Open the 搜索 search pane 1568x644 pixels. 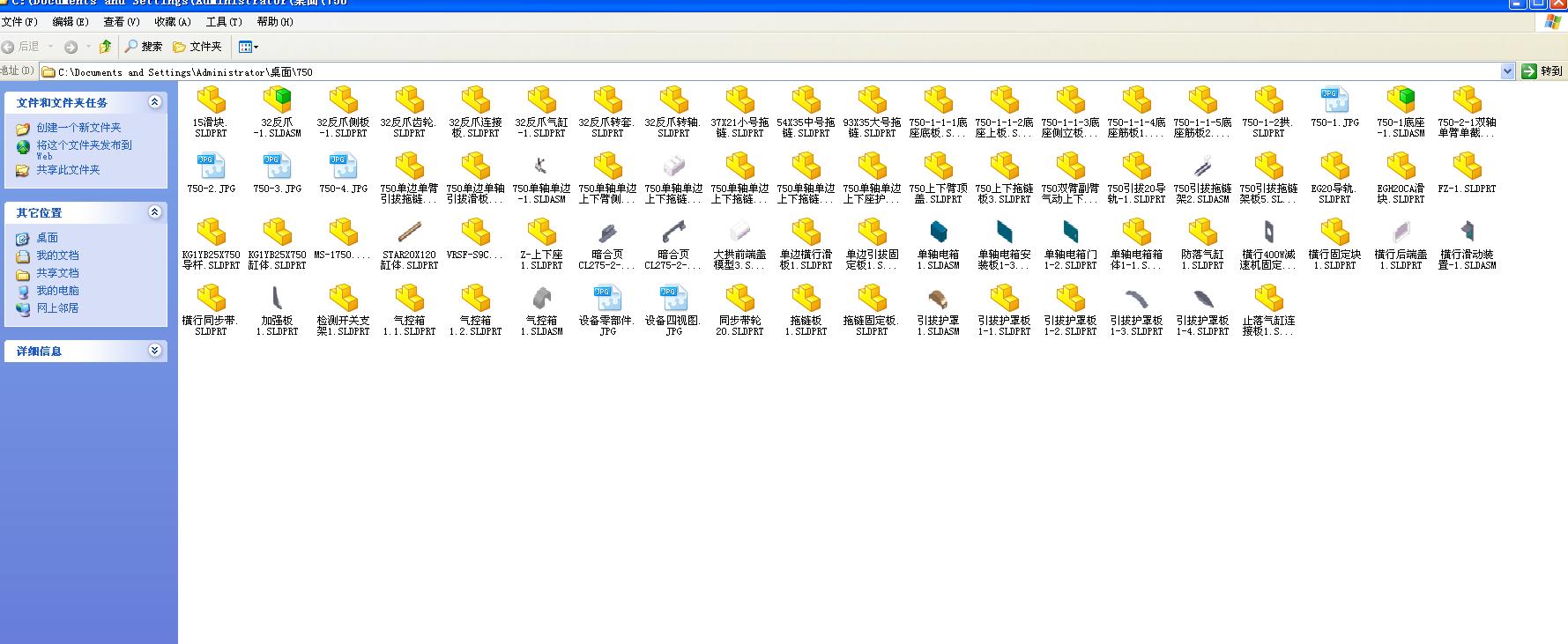(144, 46)
